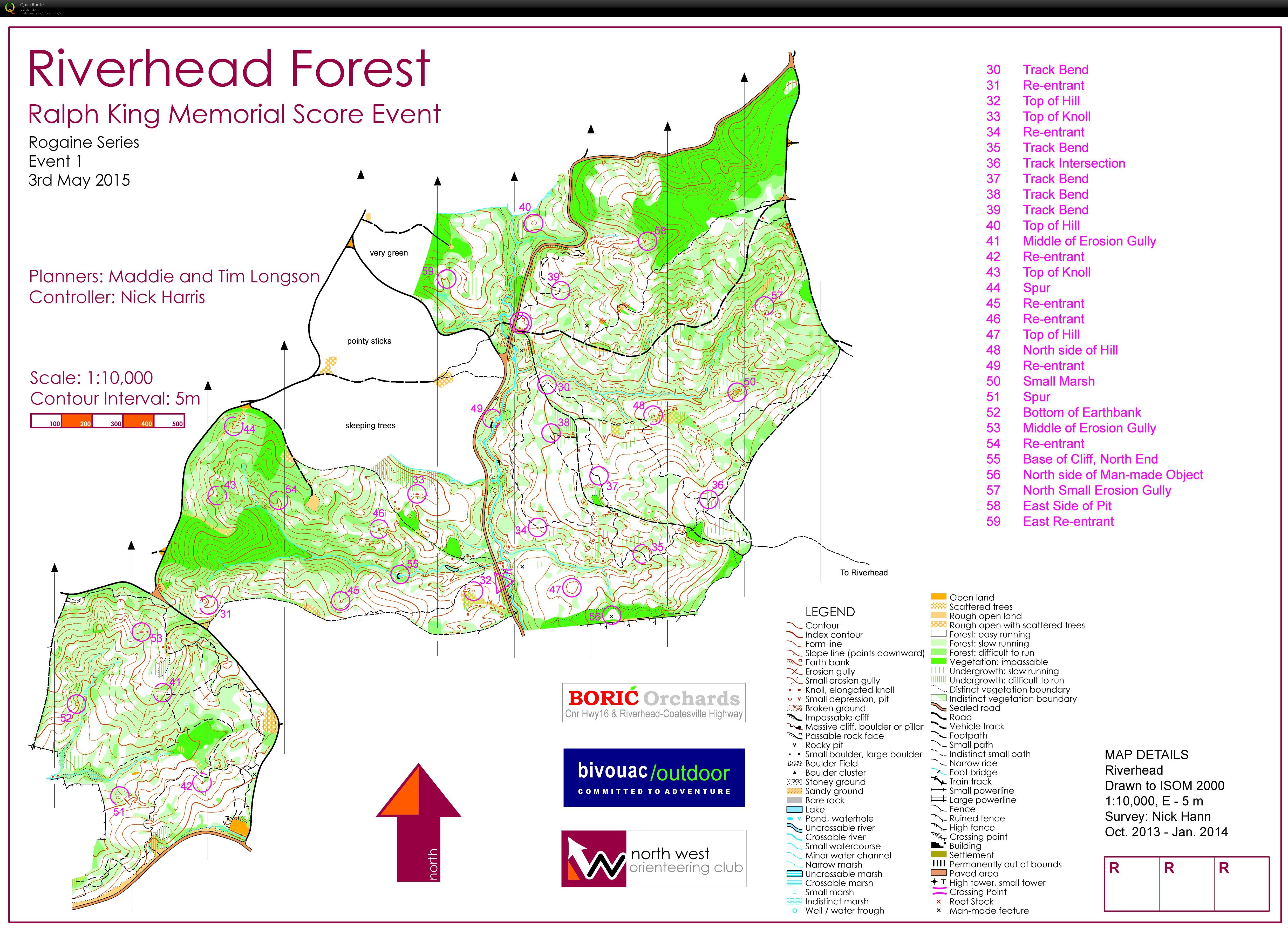
Task: Select control circle 36 on the map
Action: pyautogui.click(x=709, y=500)
